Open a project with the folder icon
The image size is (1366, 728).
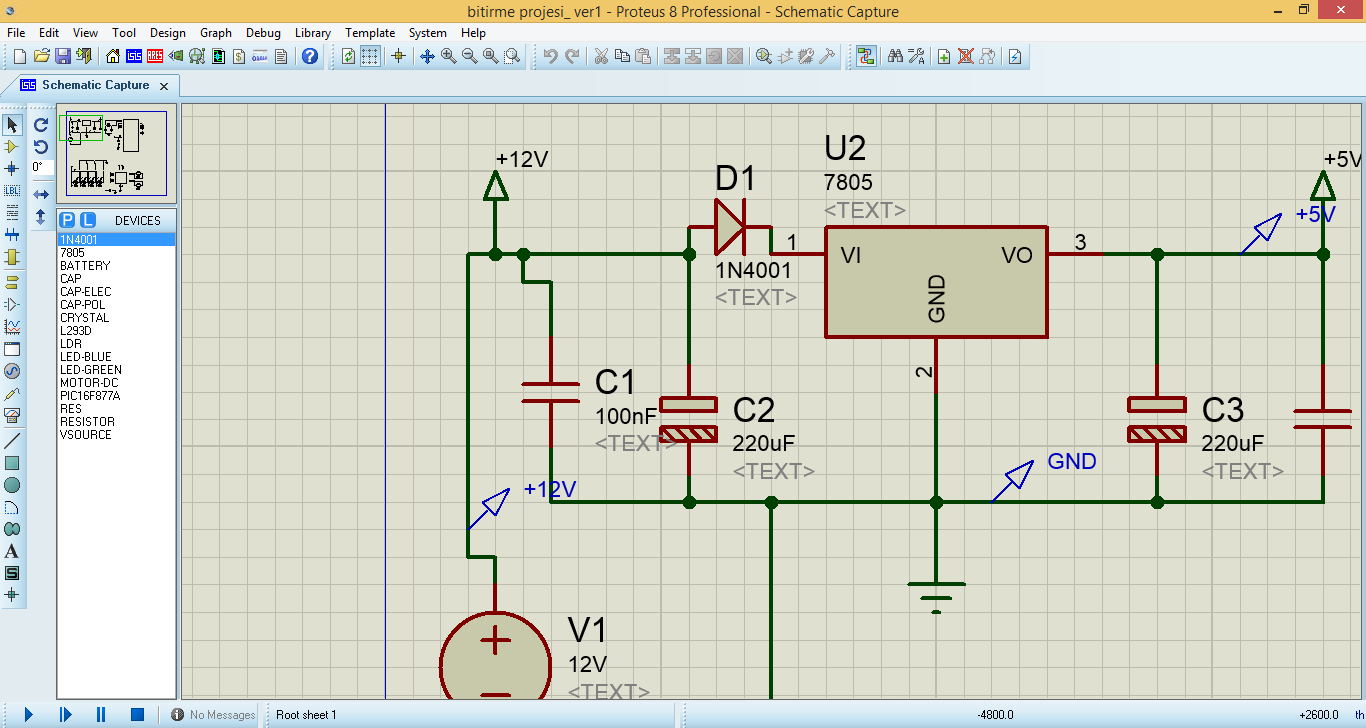tap(41, 56)
